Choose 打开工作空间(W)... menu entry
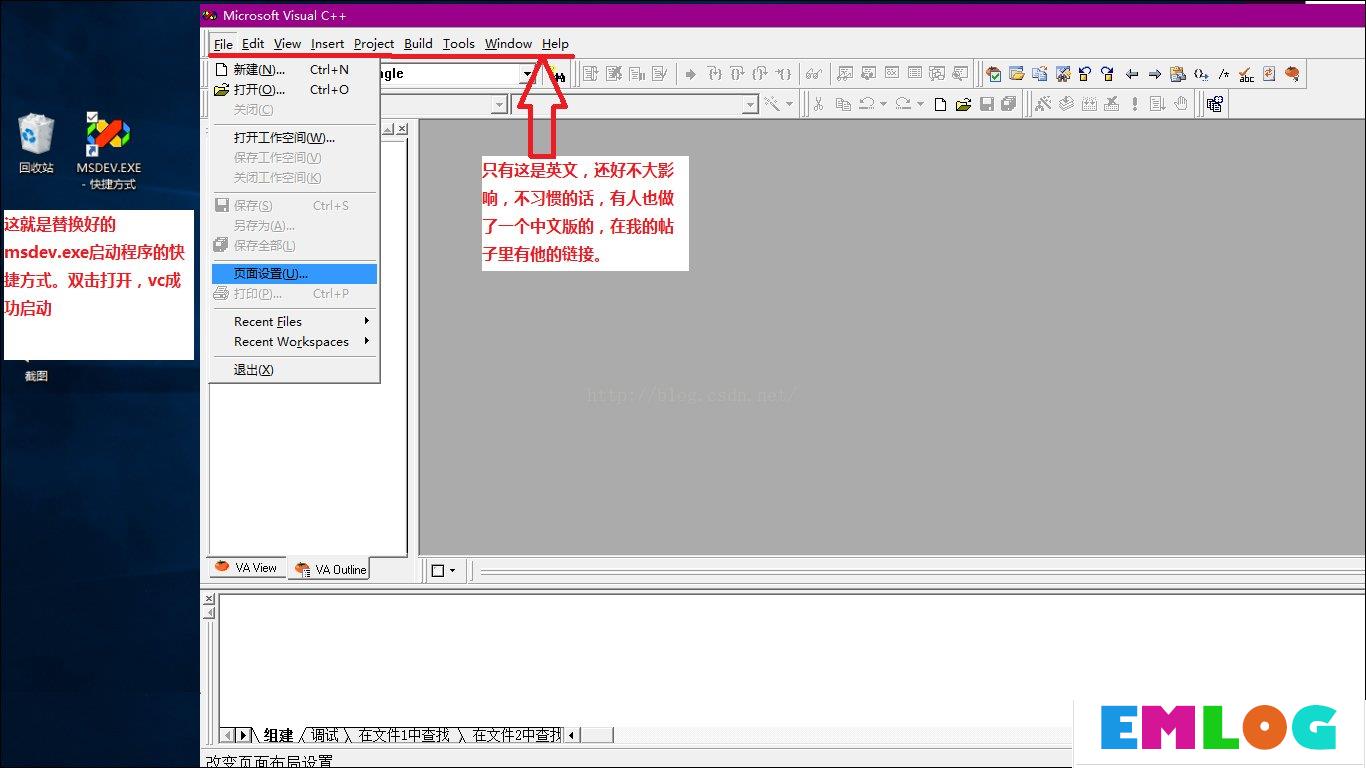This screenshot has width=1366, height=768. 295,138
